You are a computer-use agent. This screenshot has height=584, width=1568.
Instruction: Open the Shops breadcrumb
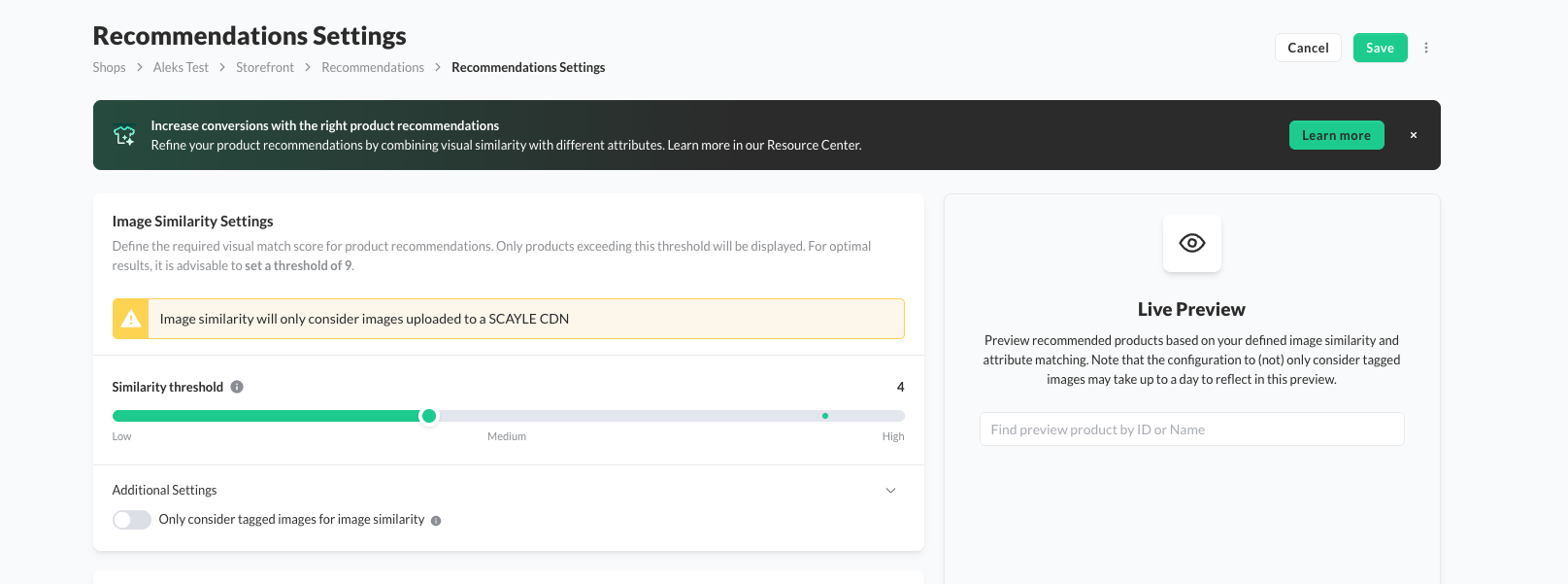coord(109,67)
